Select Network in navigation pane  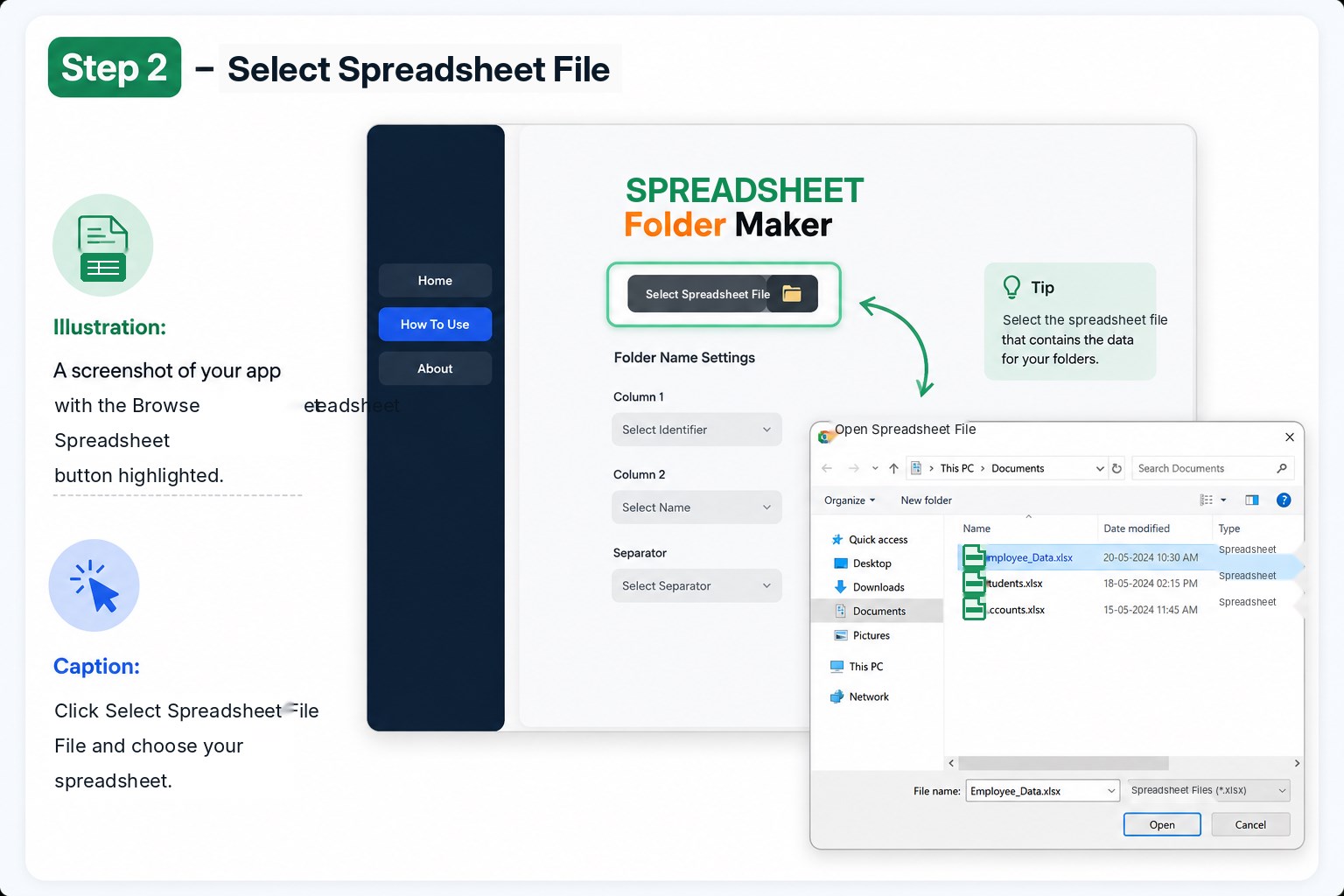[859, 697]
